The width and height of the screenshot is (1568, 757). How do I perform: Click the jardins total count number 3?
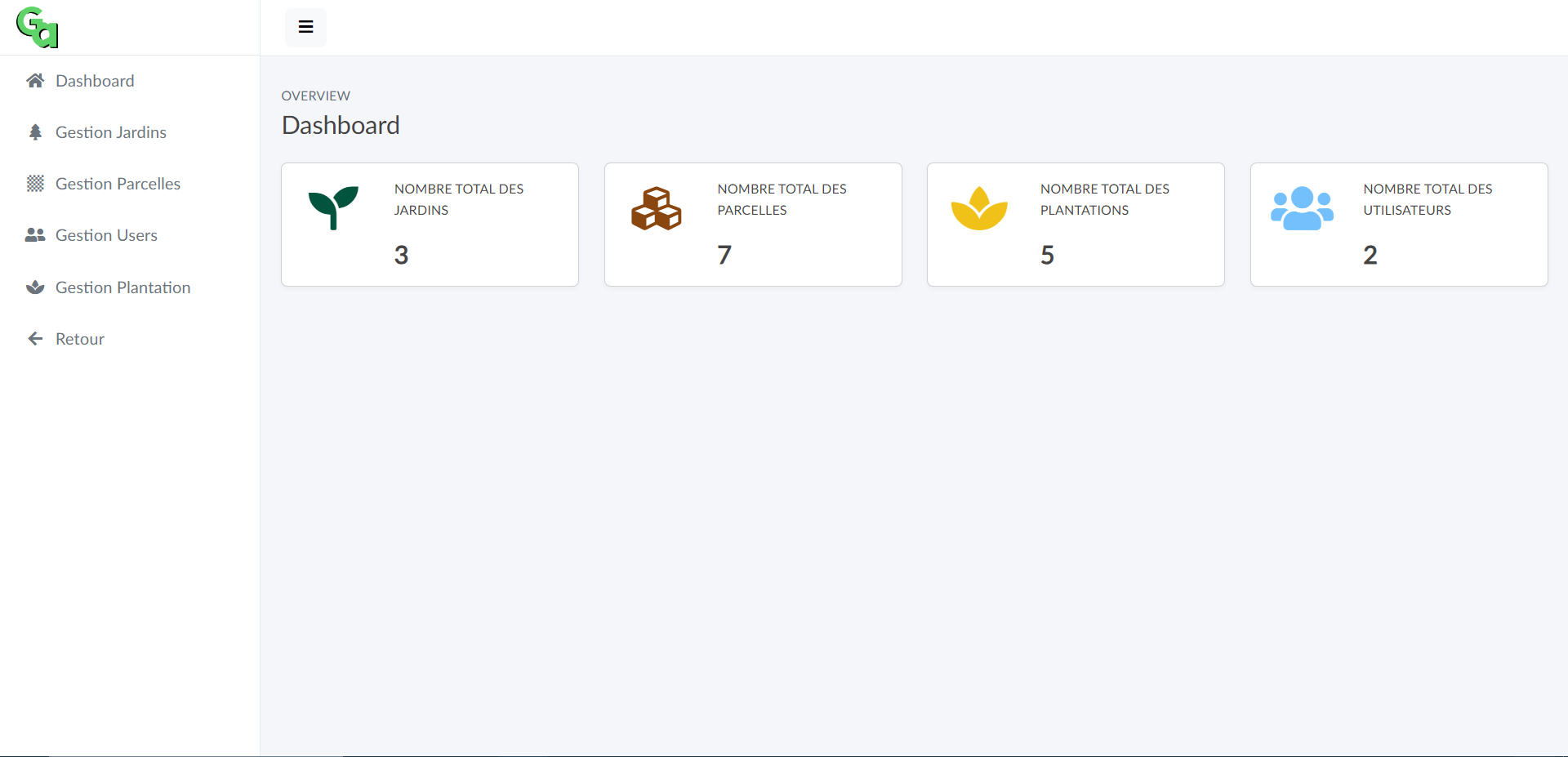pos(401,255)
